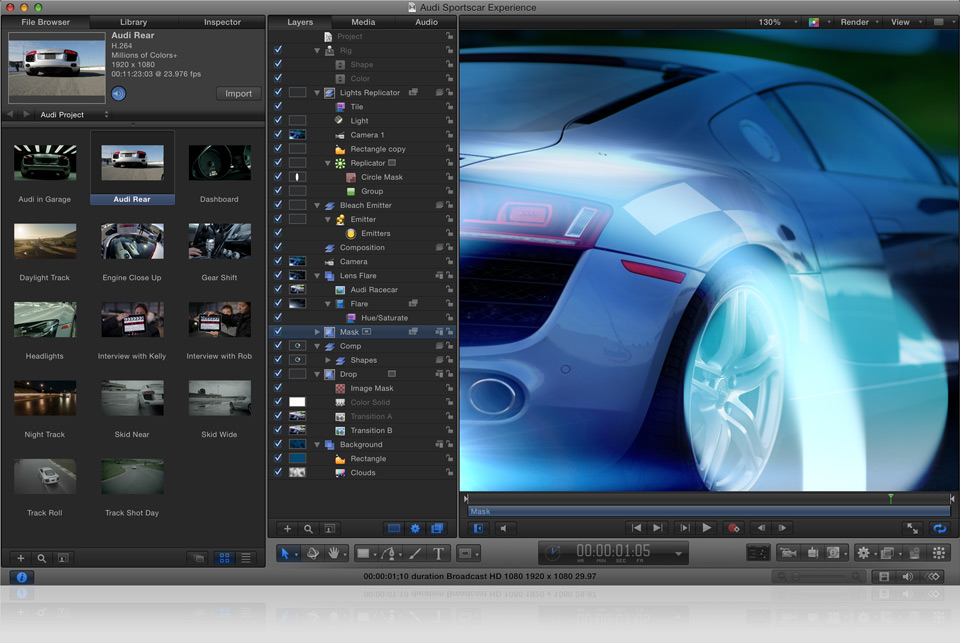This screenshot has height=643, width=960.
Task: Add a new camera from toolbar
Action: pyautogui.click(x=788, y=553)
